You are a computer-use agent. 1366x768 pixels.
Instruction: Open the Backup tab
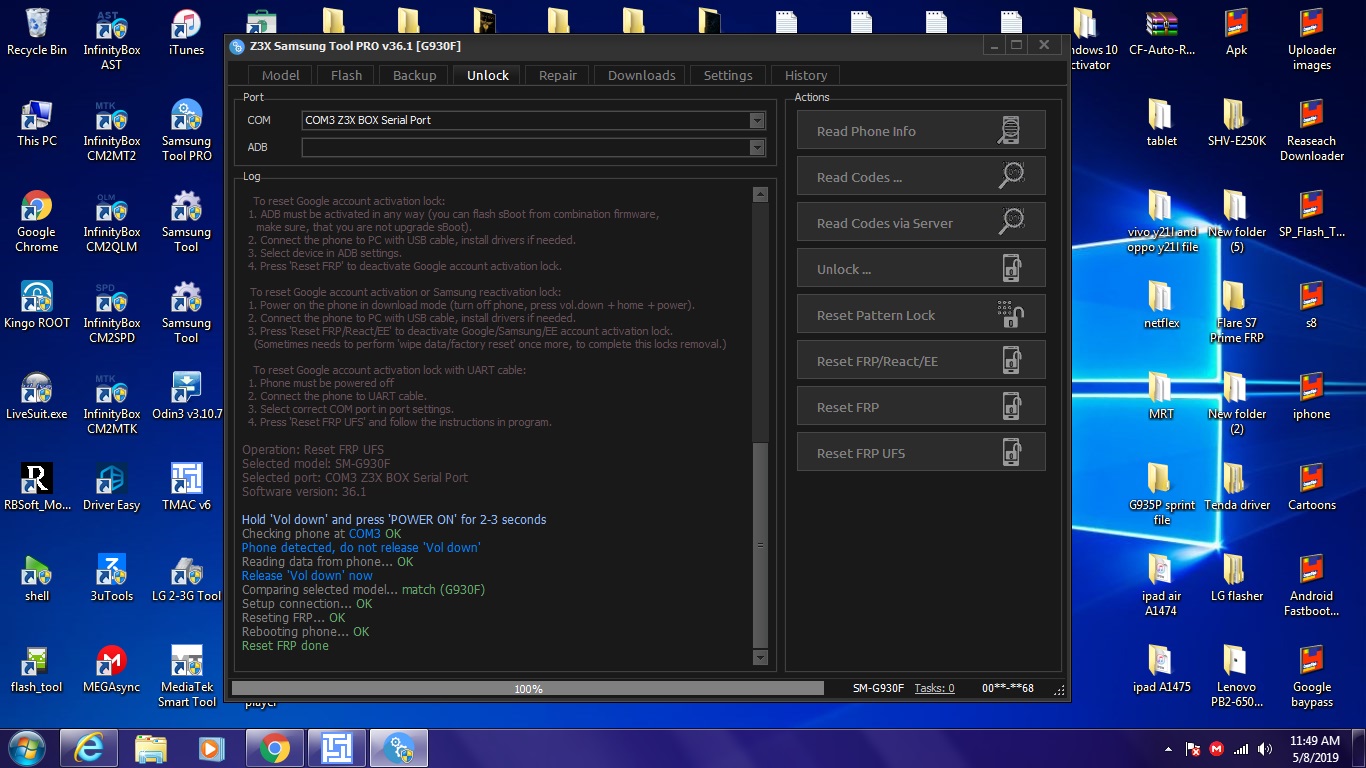coord(414,75)
